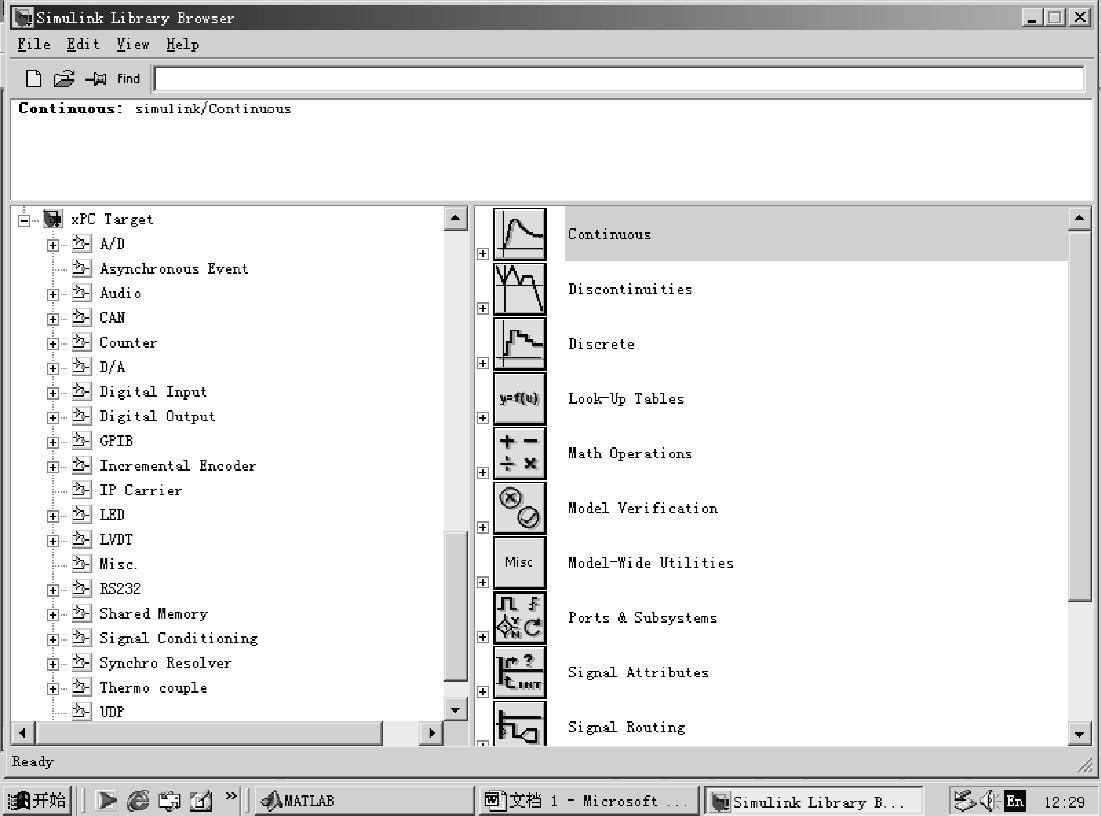Click the IP Carrier library node icon
This screenshot has width=1101, height=816.
(x=81, y=489)
